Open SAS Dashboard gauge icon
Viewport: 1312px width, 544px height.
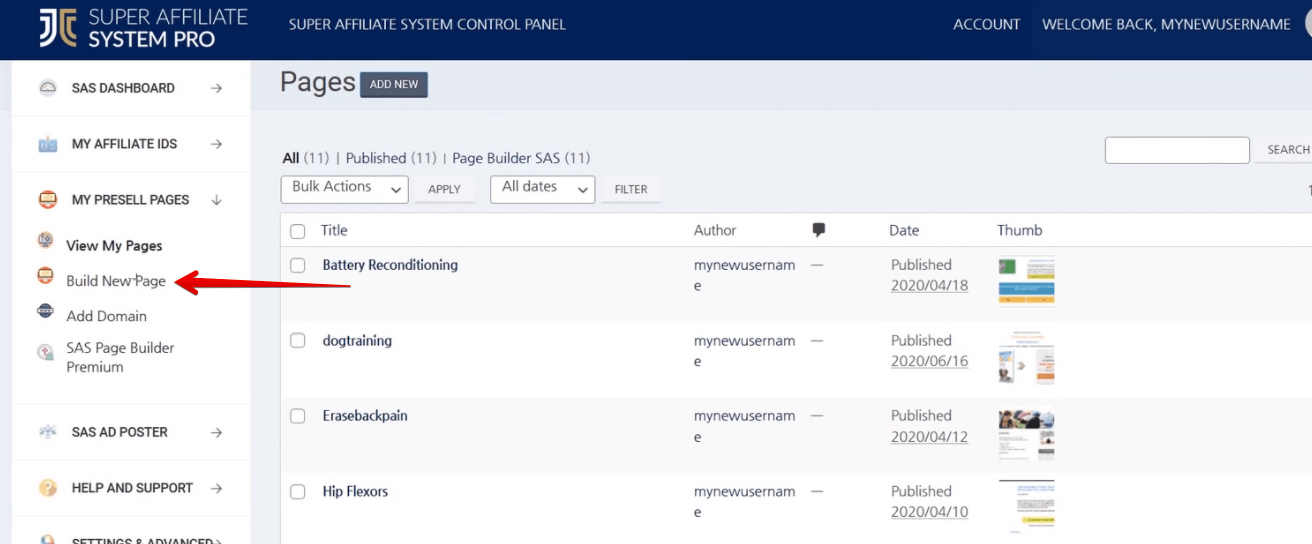click(x=48, y=88)
